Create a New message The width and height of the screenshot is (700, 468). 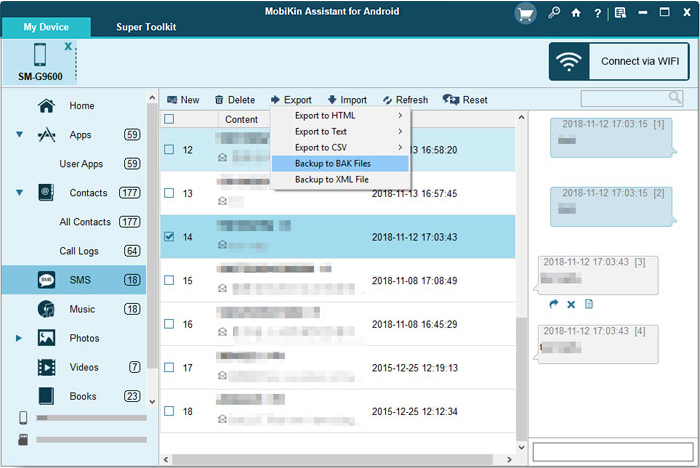click(x=183, y=100)
